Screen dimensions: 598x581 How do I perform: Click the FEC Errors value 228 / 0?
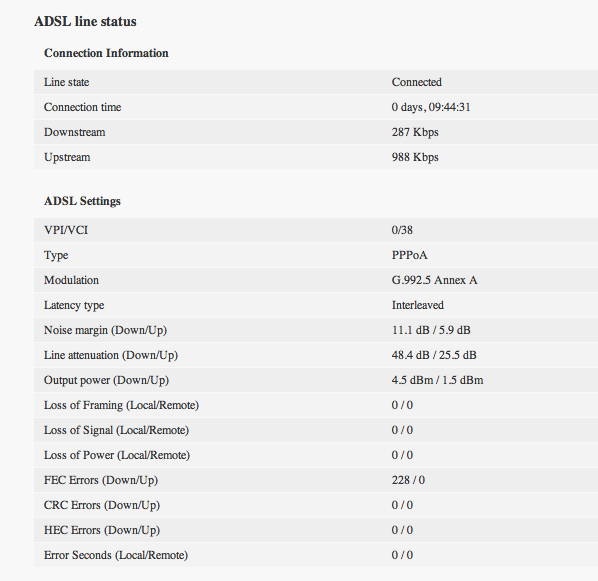pos(408,480)
